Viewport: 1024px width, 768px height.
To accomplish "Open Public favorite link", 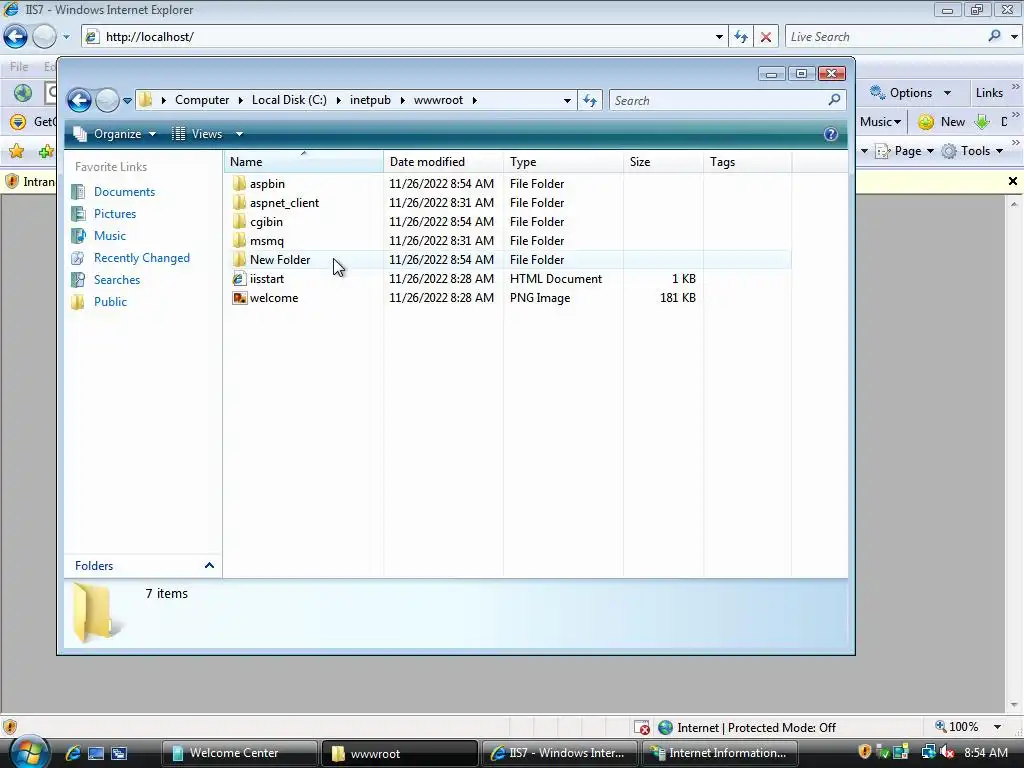I will (x=110, y=302).
